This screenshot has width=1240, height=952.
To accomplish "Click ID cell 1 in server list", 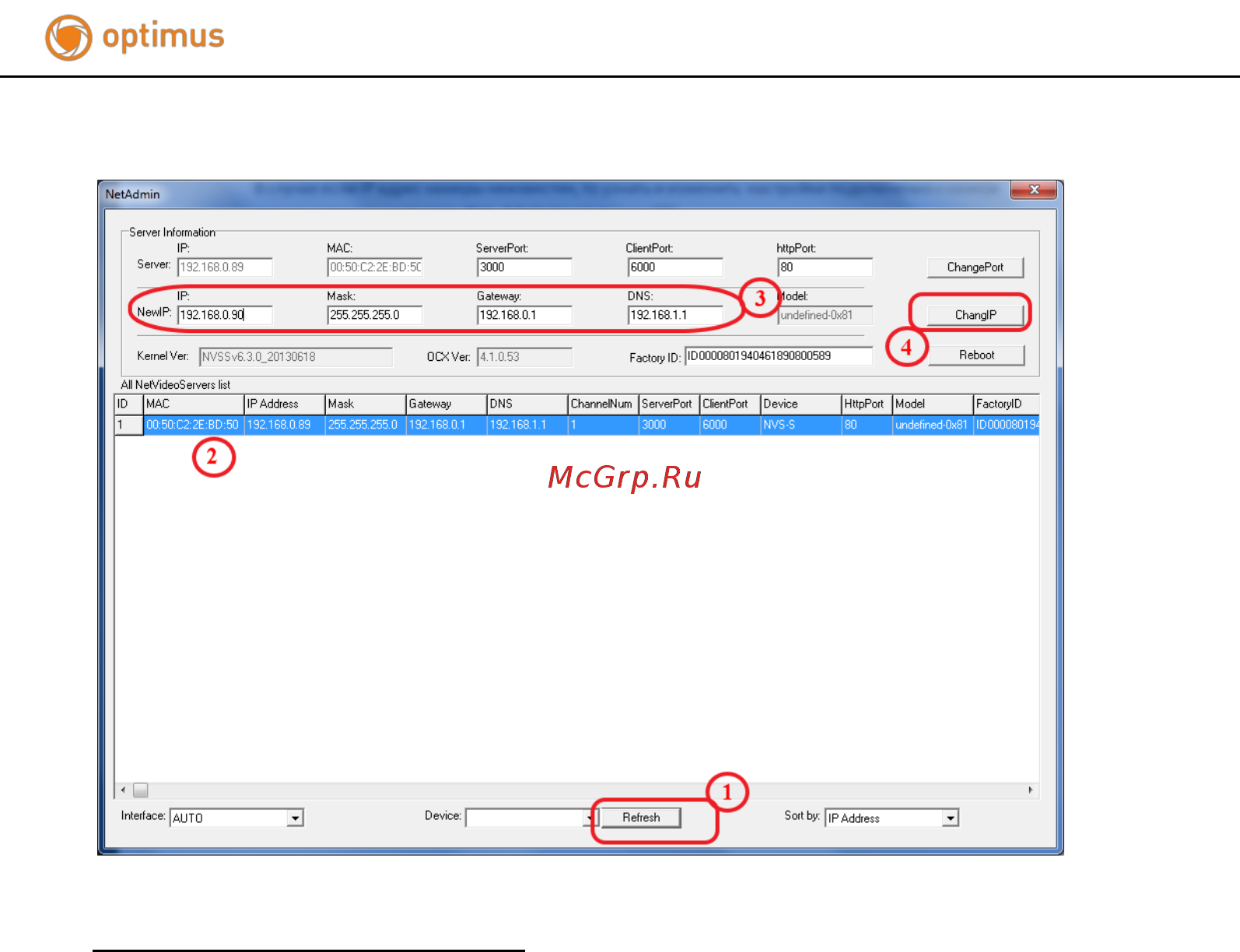I will pyautogui.click(x=128, y=425).
